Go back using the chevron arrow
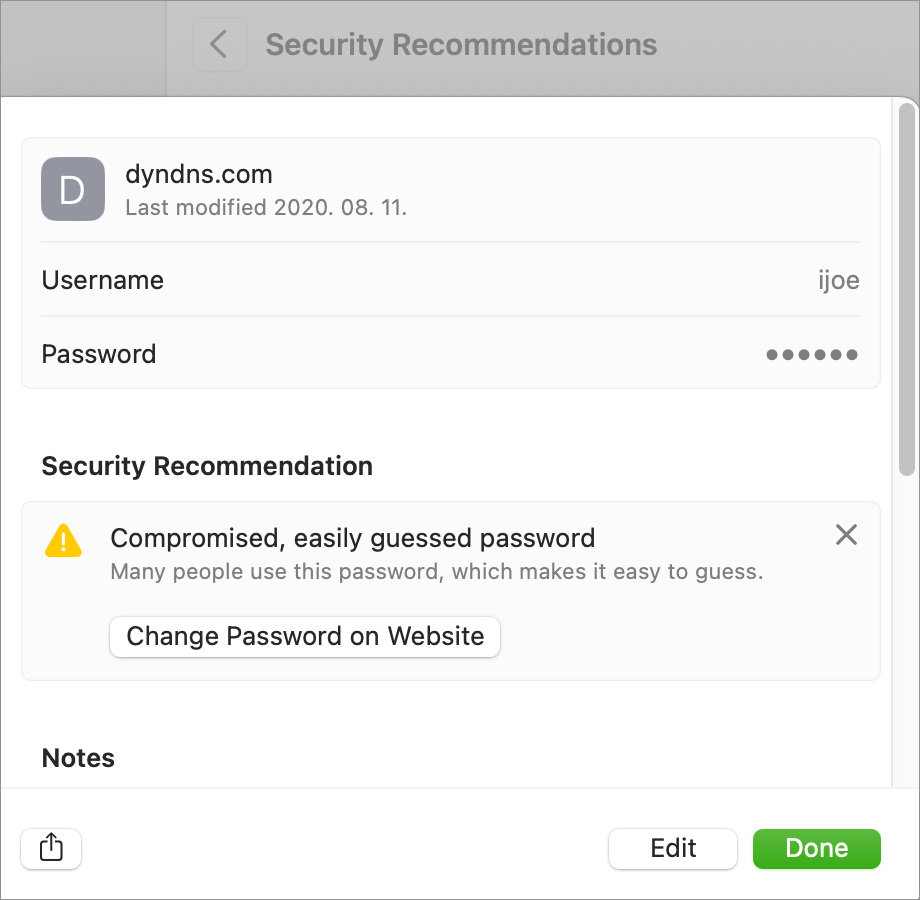Image resolution: width=920 pixels, height=900 pixels. tap(219, 45)
